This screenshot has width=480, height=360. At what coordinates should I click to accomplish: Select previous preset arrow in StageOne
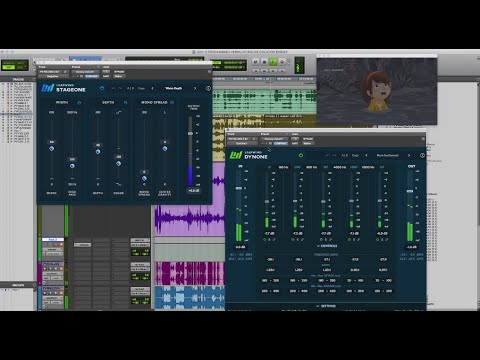[152, 88]
